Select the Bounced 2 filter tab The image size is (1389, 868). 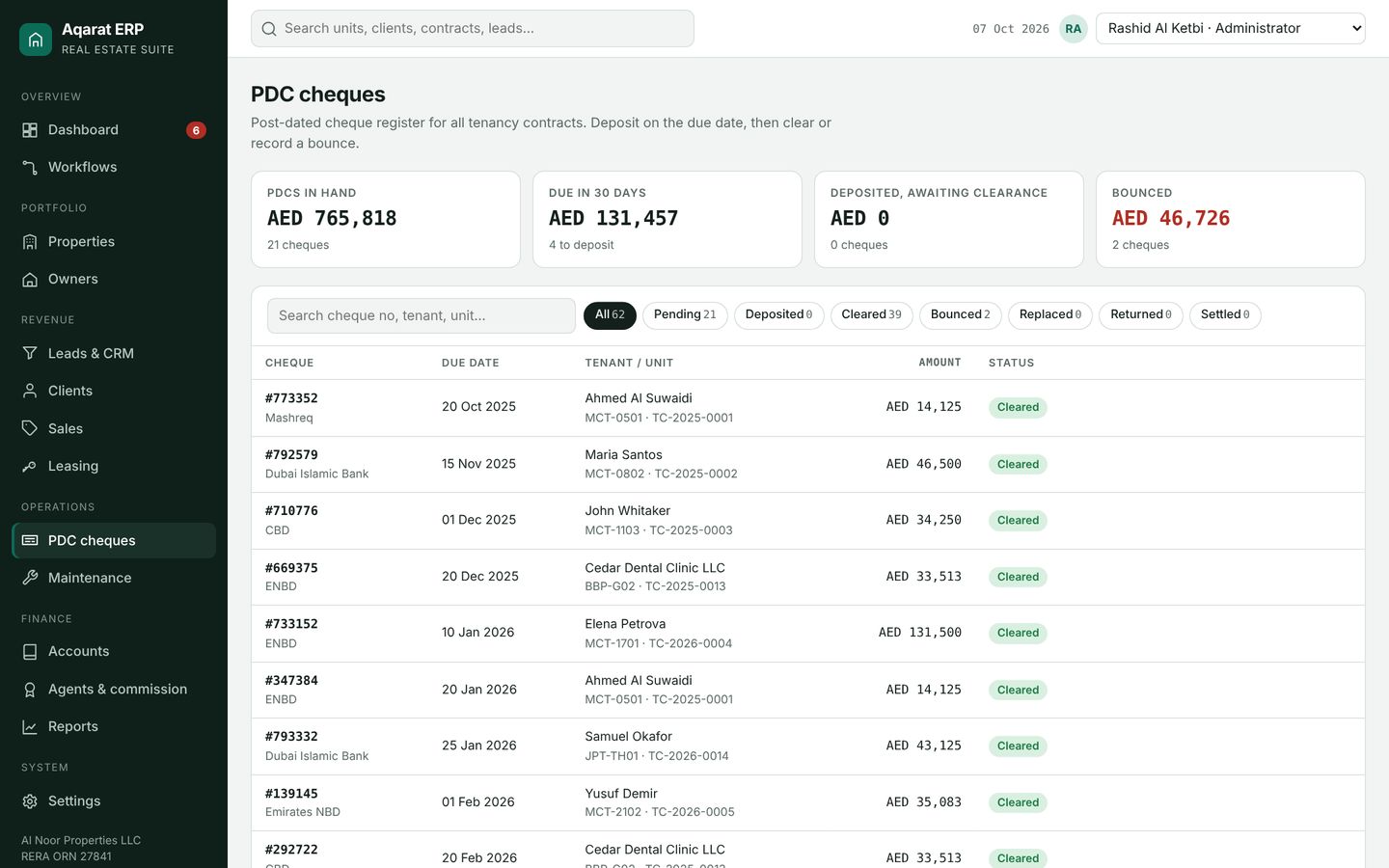tap(960, 315)
